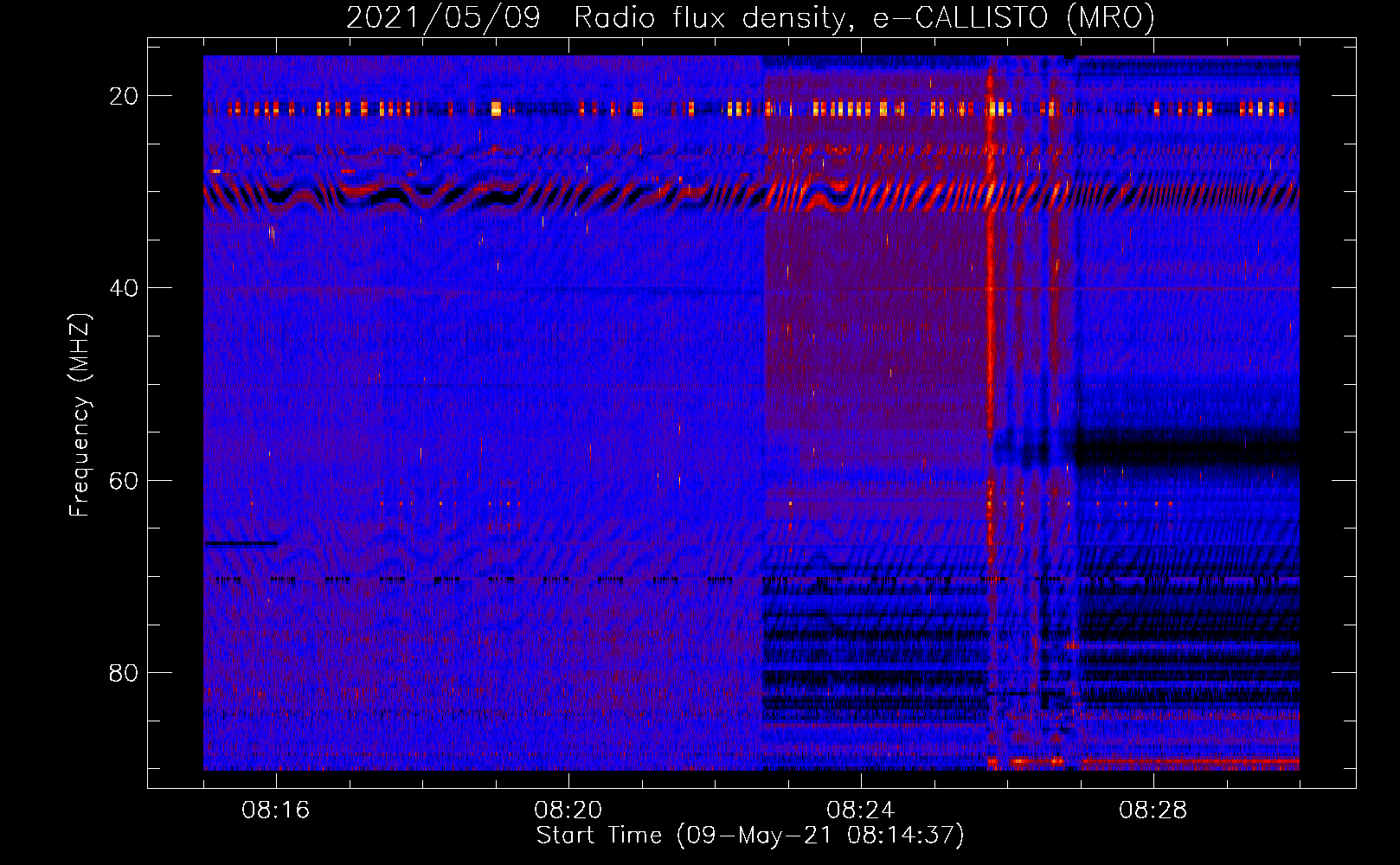
Task: Click the 08:20 time tick label
Action: [568, 811]
